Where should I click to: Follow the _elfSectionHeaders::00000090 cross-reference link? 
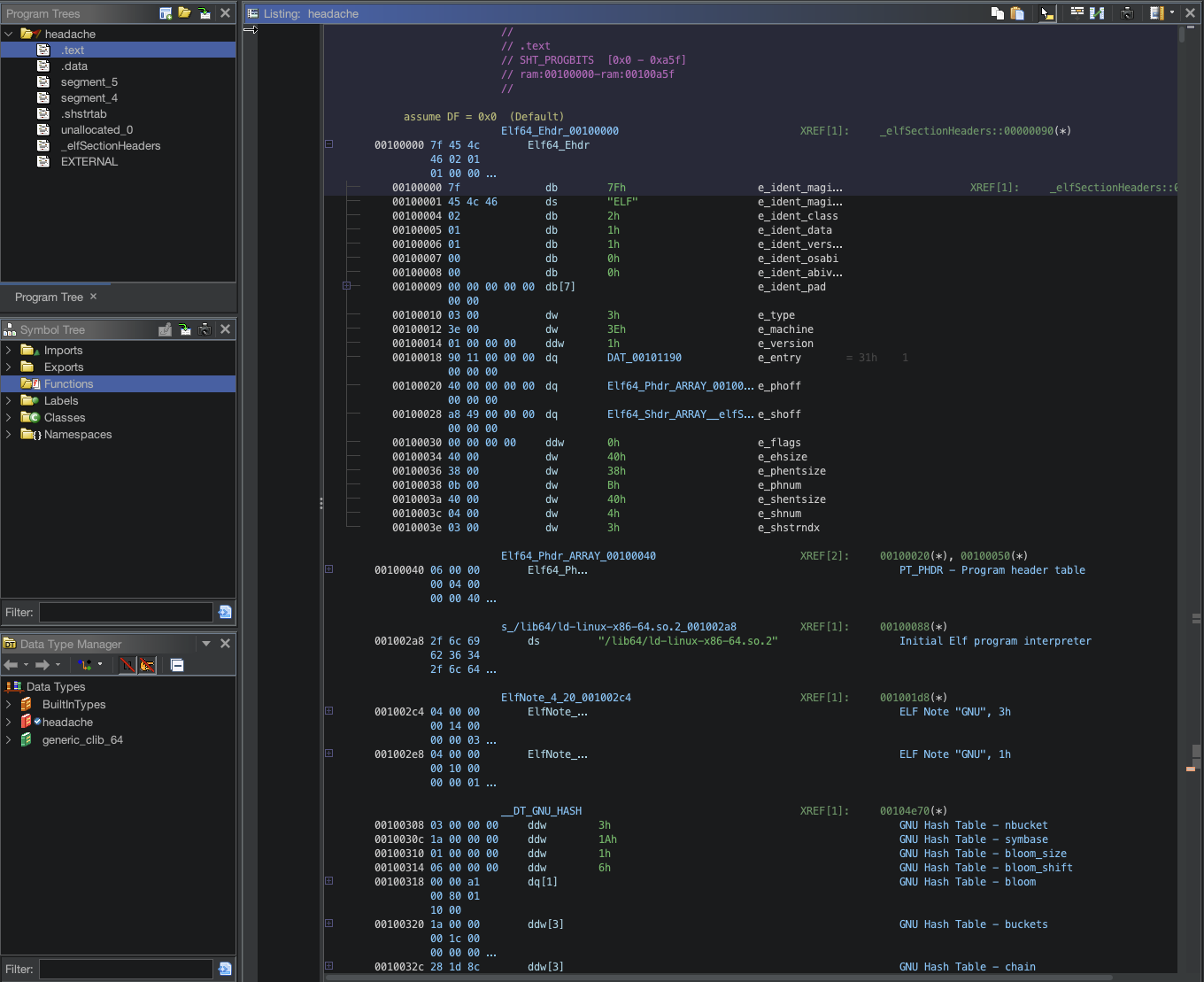[974, 130]
